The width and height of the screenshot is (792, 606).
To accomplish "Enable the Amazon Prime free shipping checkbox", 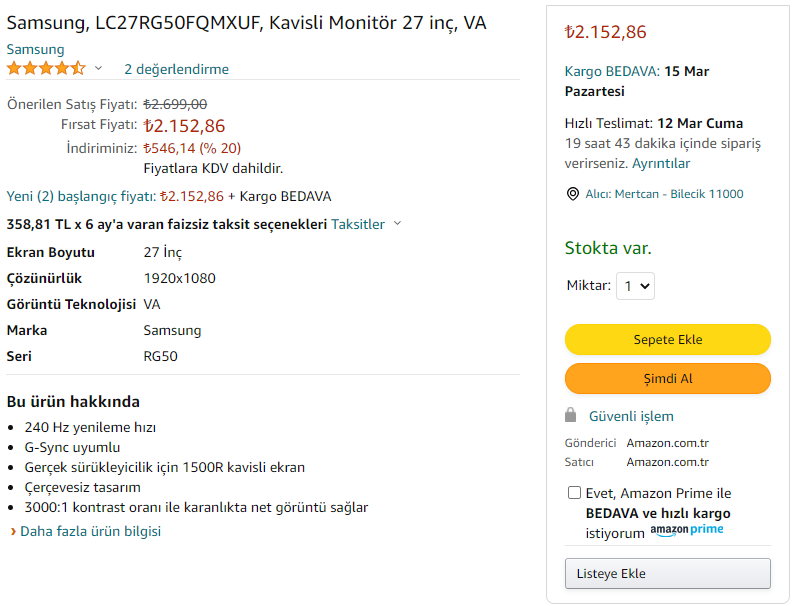I will pos(574,493).
